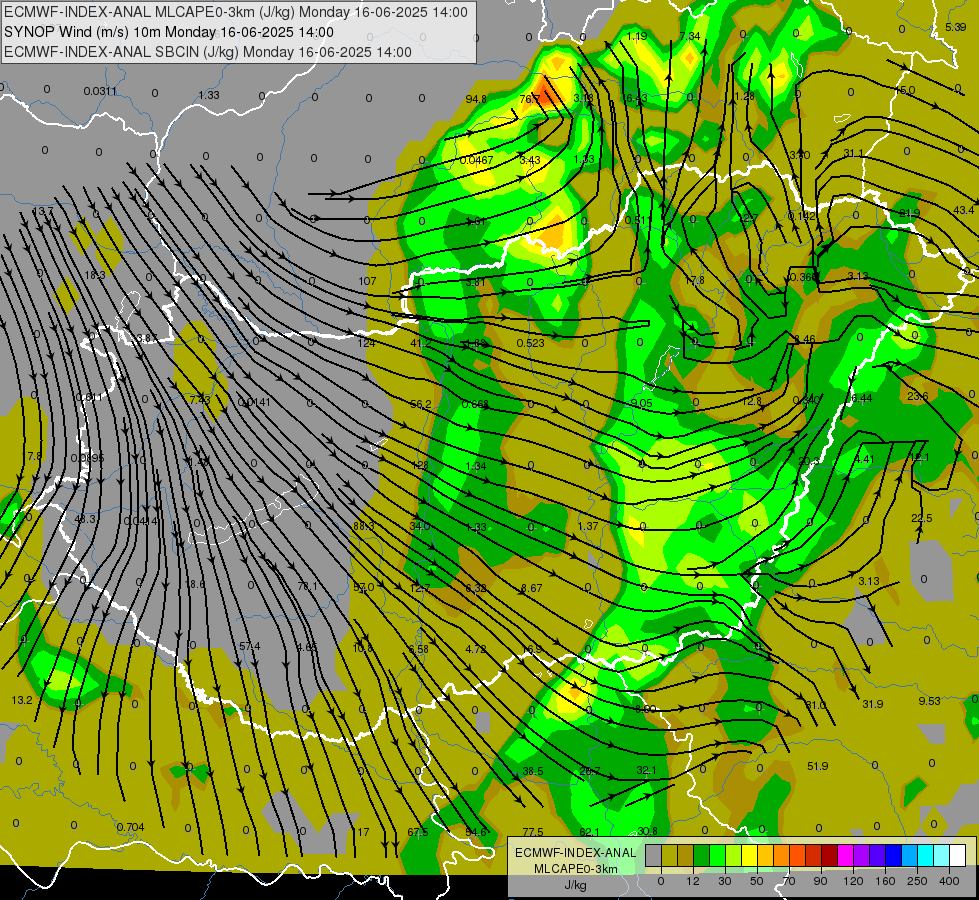Click the dark red swatch above 90
979x900 pixels.
point(829,856)
